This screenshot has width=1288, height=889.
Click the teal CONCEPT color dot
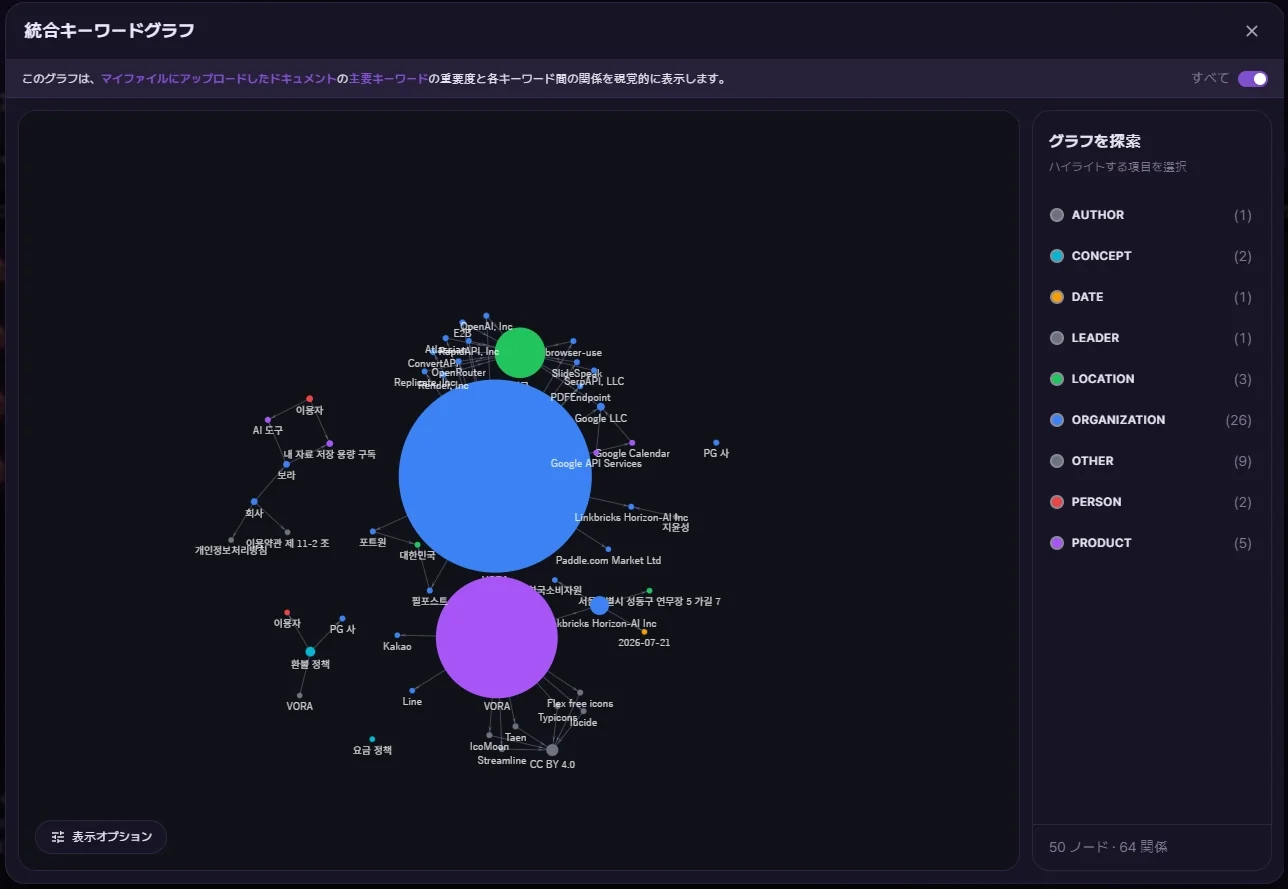point(1057,256)
